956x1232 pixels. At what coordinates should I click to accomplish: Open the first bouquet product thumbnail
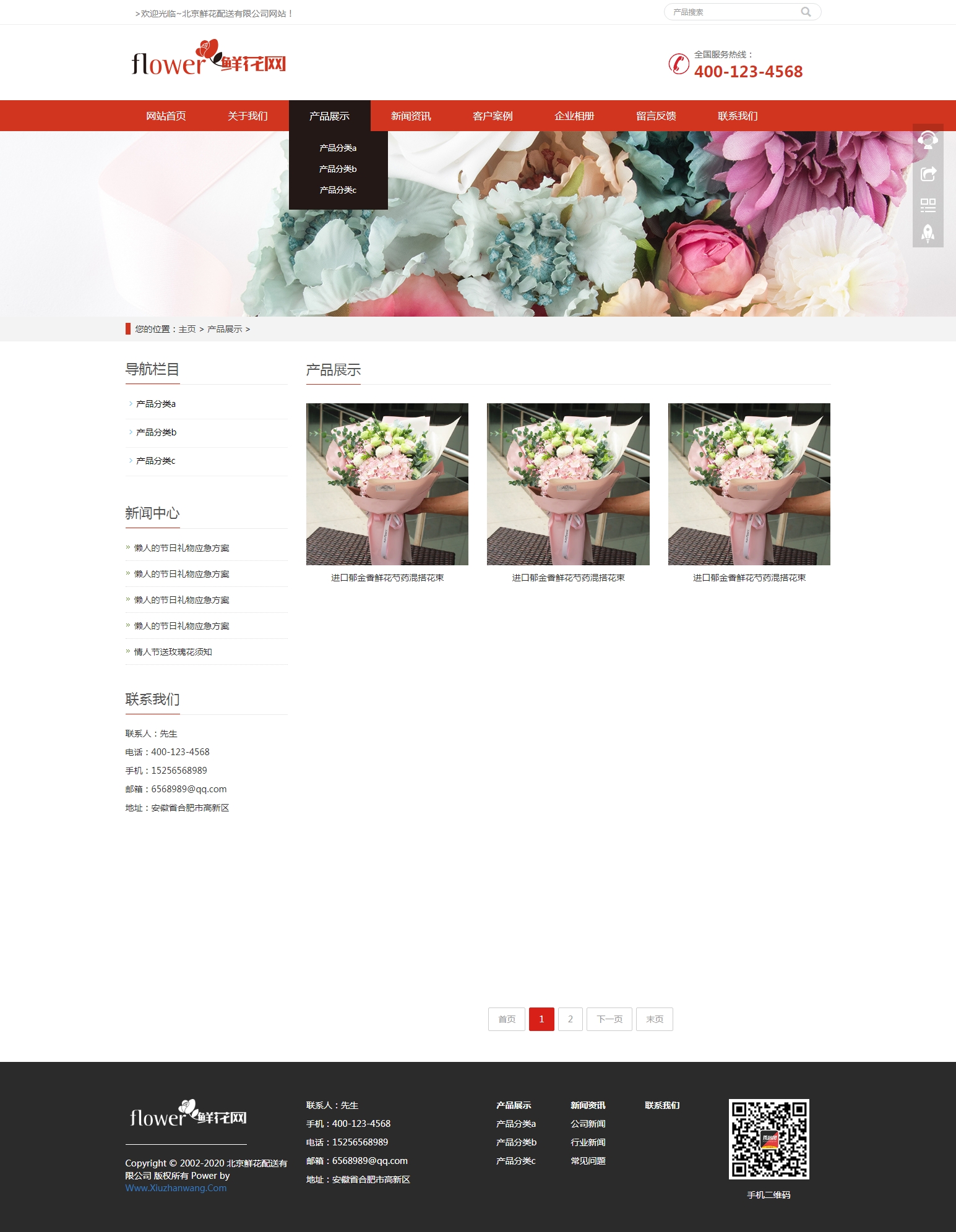point(387,484)
